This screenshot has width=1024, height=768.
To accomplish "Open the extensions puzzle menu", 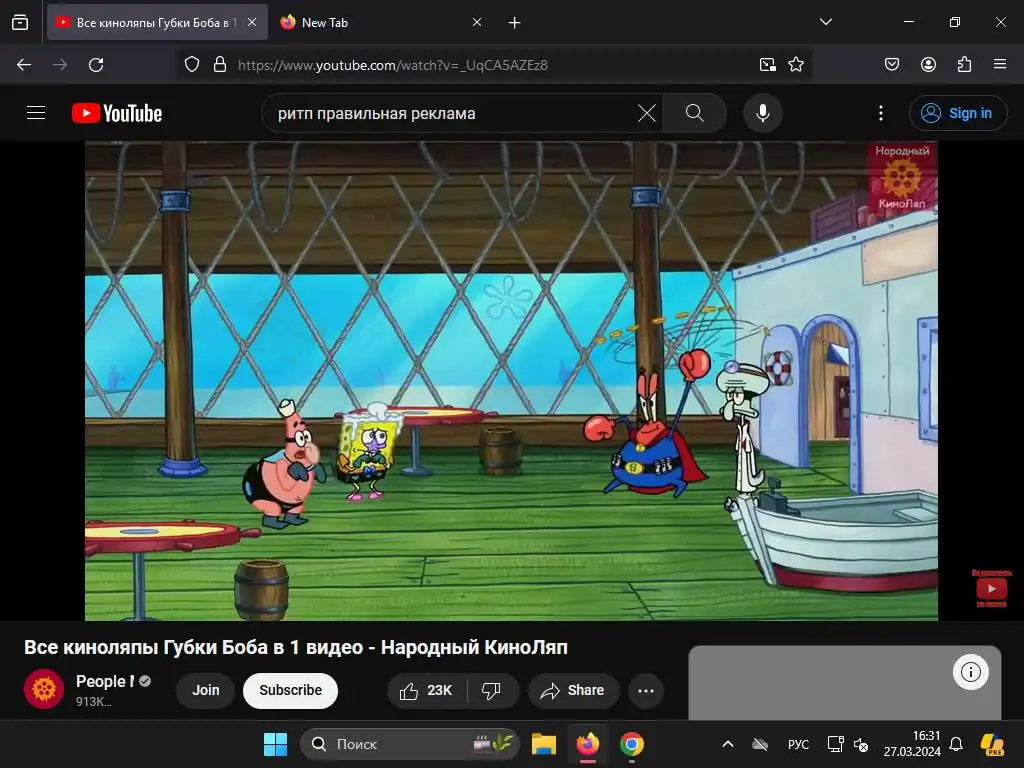I will [x=964, y=65].
